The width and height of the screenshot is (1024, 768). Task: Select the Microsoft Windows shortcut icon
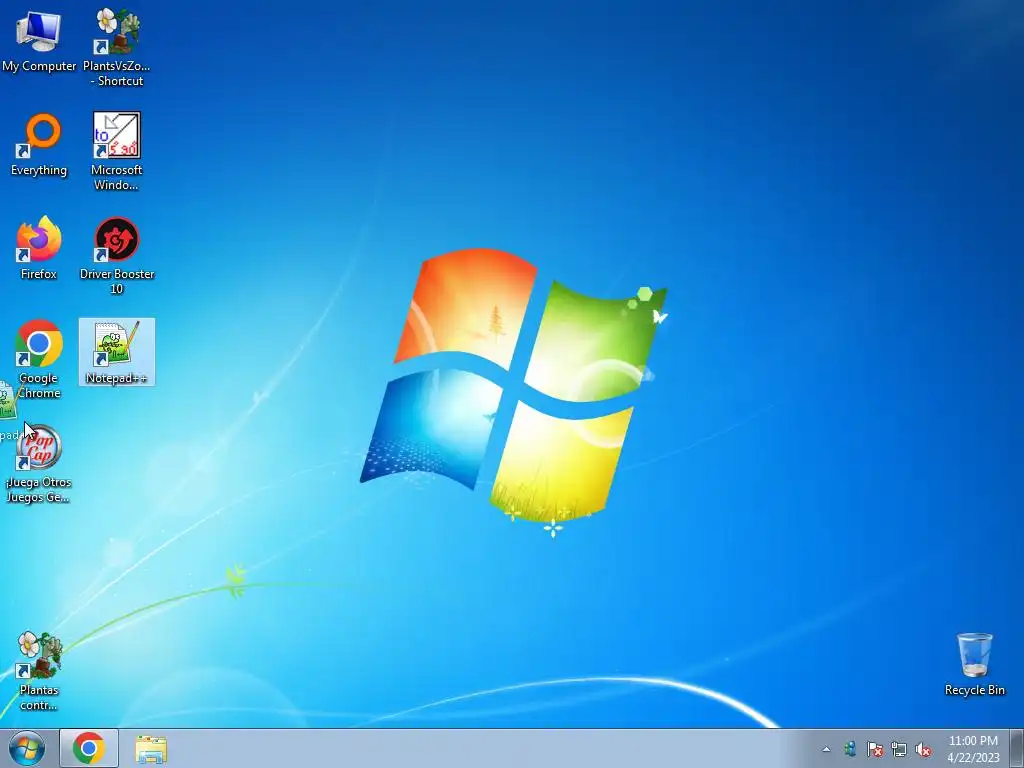[x=117, y=152]
